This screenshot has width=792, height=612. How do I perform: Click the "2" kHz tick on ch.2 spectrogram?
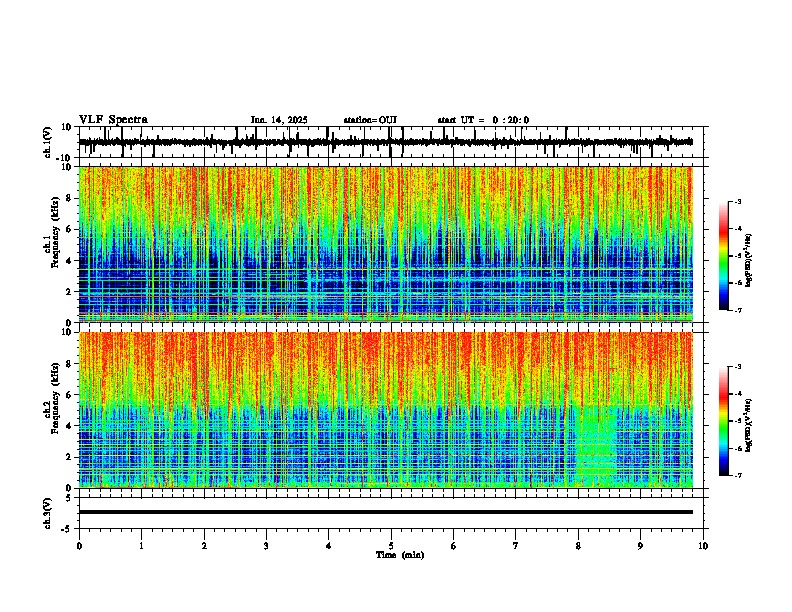(70, 457)
